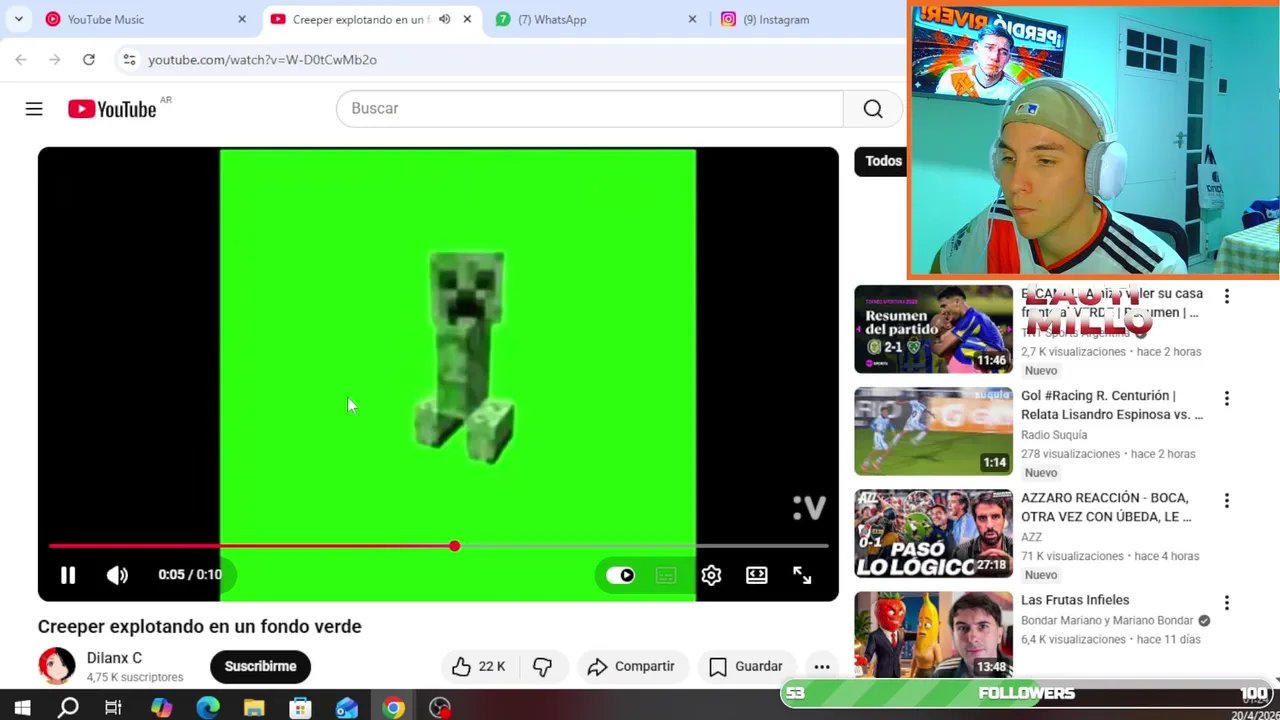Viewport: 1280px width, 720px height.
Task: Click the search magnifier button
Action: pos(873,108)
